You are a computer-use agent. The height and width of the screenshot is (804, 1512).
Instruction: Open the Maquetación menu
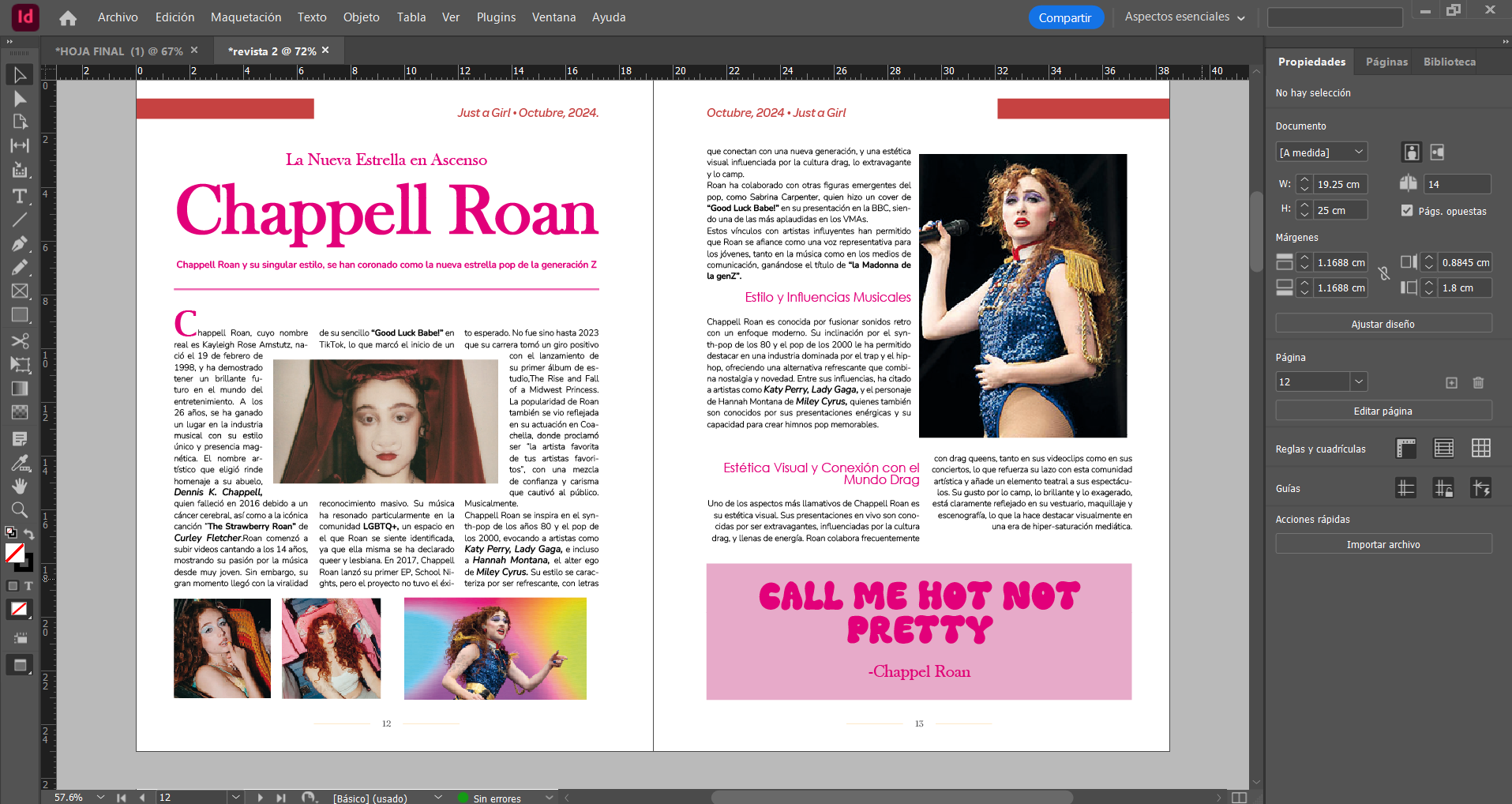(246, 17)
